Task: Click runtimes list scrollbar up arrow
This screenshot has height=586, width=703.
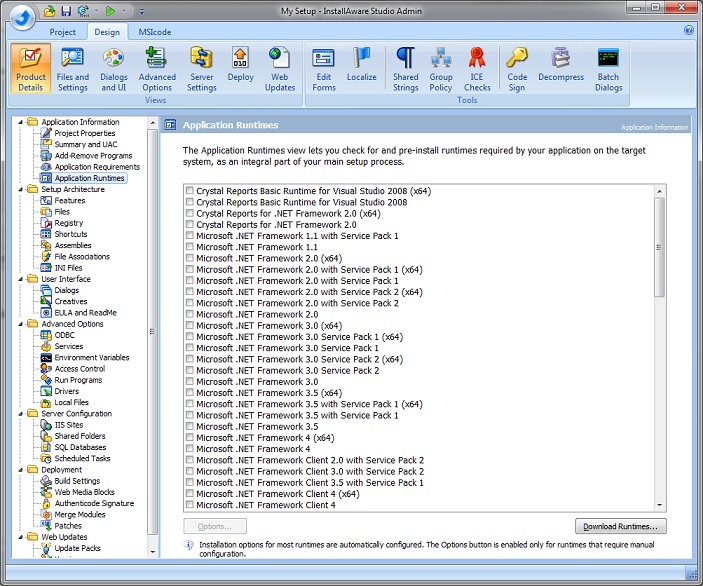Action: tap(659, 191)
